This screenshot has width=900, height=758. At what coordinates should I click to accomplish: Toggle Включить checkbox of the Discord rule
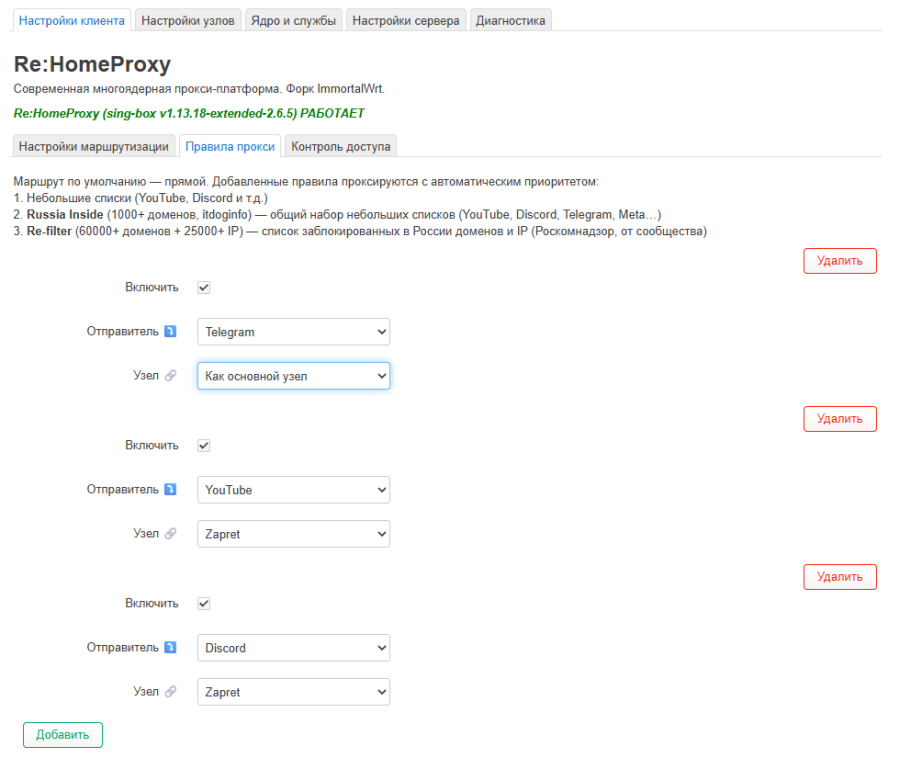[x=204, y=604]
